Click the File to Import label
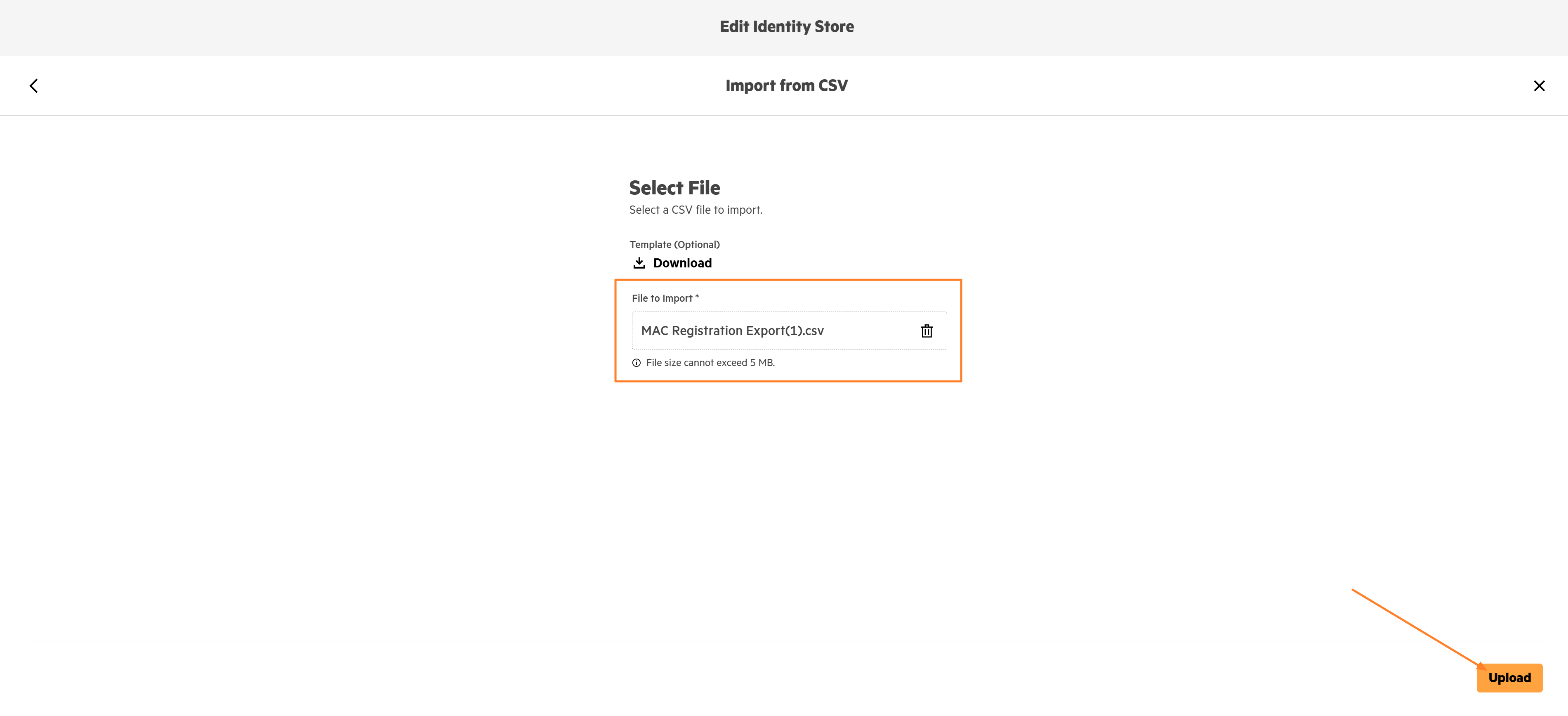 [x=662, y=298]
